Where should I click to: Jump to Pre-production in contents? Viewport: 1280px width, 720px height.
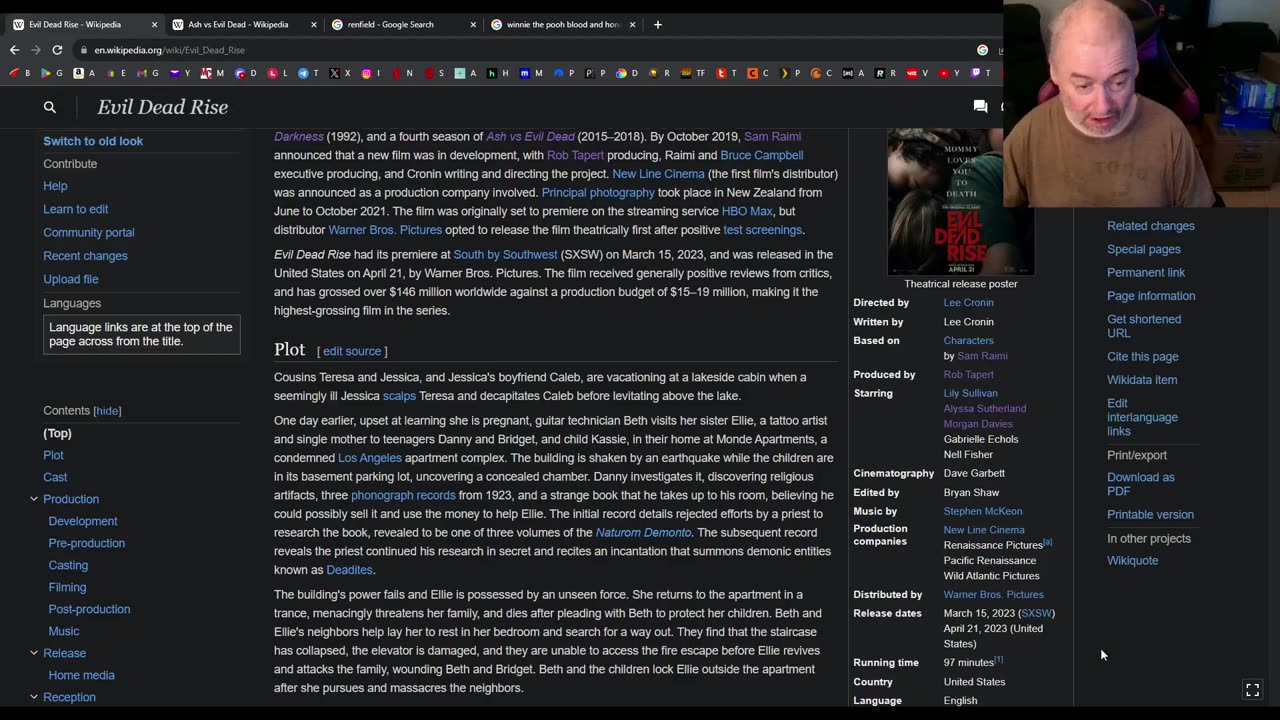tap(87, 543)
